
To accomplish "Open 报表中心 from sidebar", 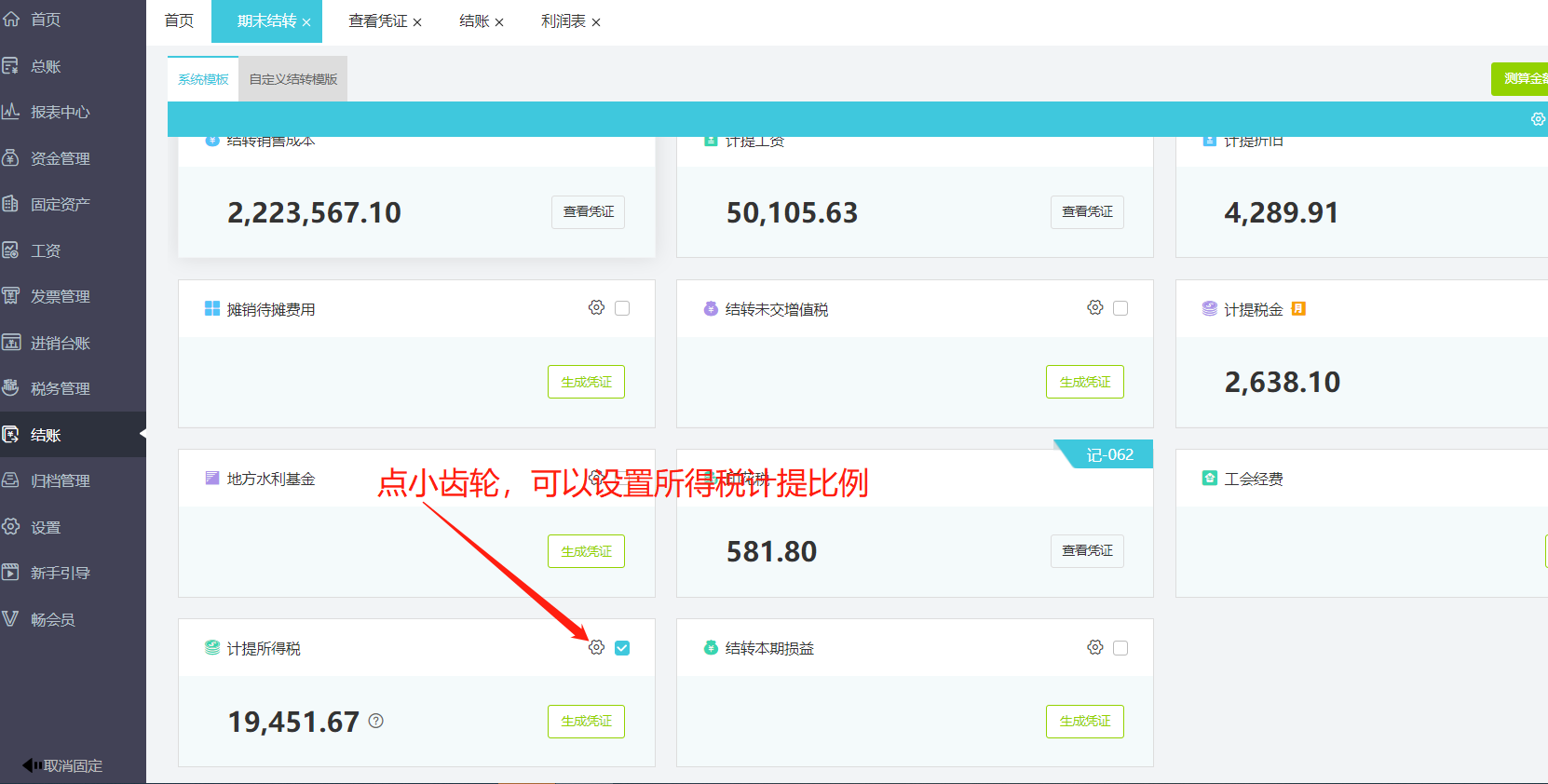I will pos(60,112).
